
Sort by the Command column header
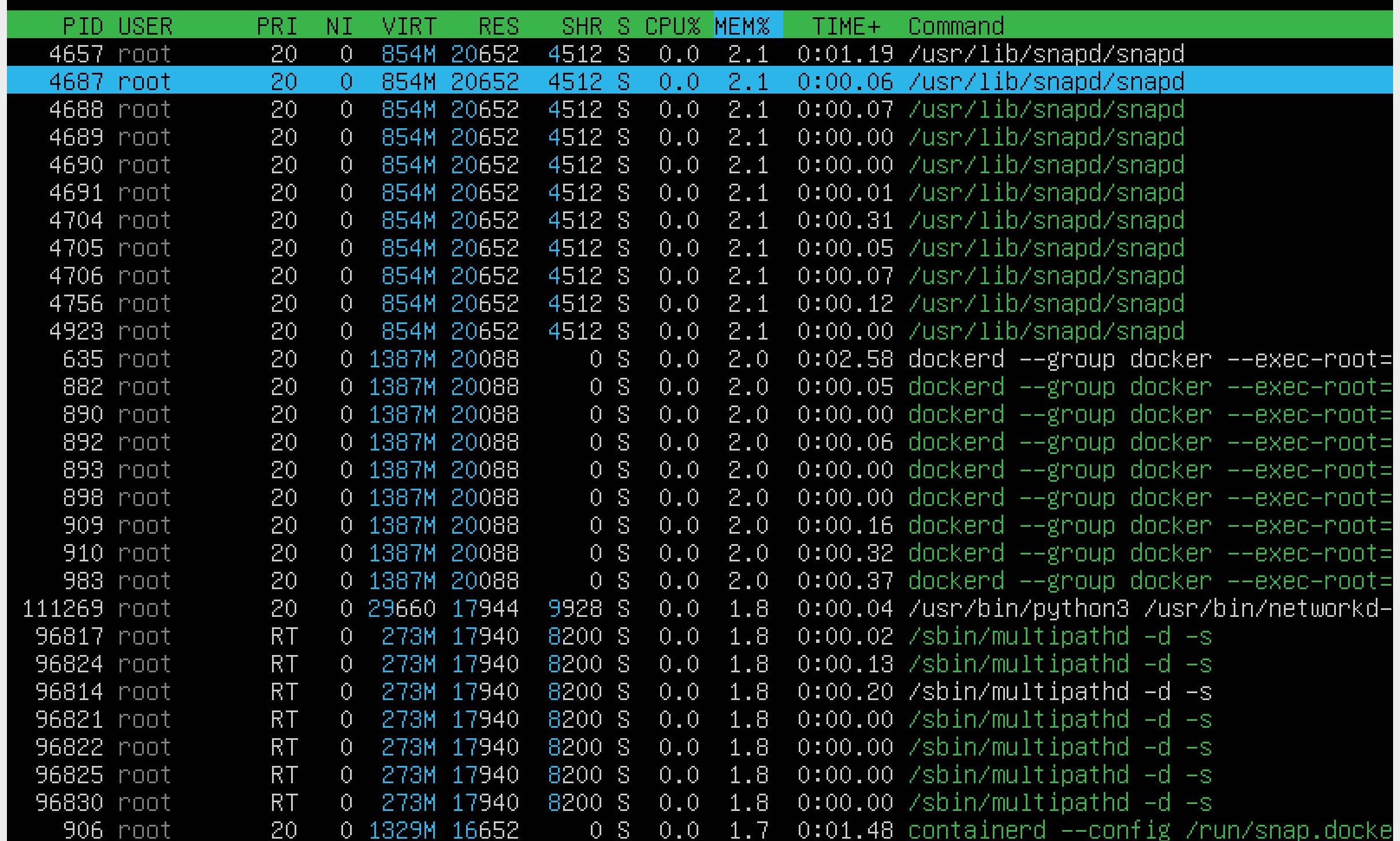pyautogui.click(x=956, y=26)
